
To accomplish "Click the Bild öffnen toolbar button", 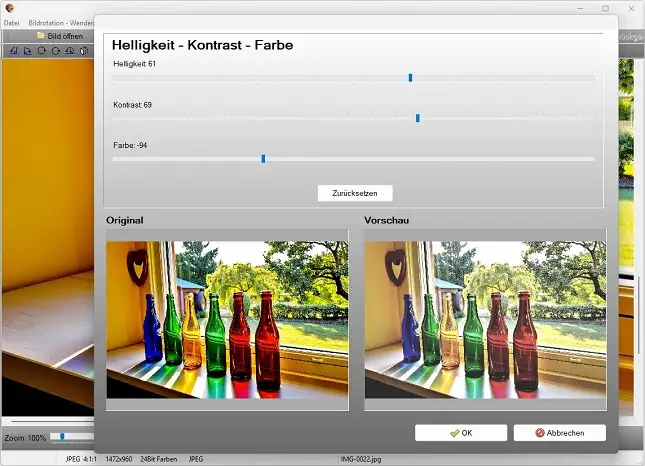I will pos(65,36).
